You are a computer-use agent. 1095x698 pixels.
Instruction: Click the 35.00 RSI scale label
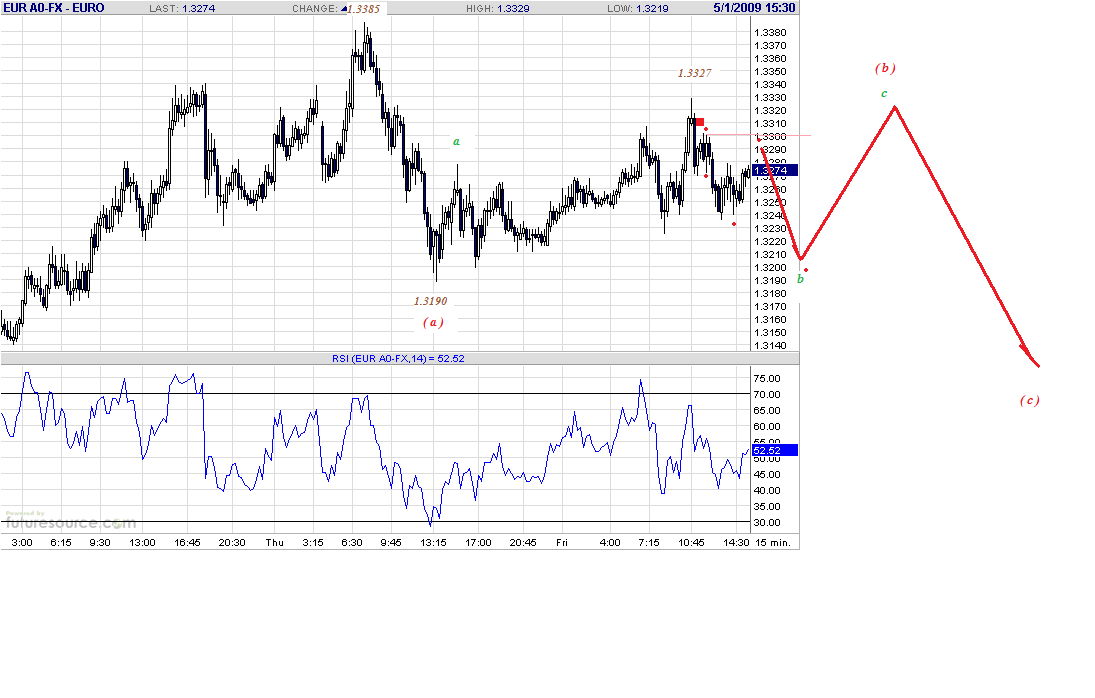pos(767,507)
